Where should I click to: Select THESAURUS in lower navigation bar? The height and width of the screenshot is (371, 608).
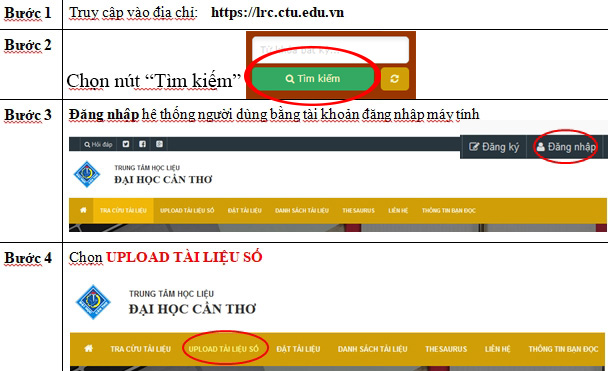point(446,349)
